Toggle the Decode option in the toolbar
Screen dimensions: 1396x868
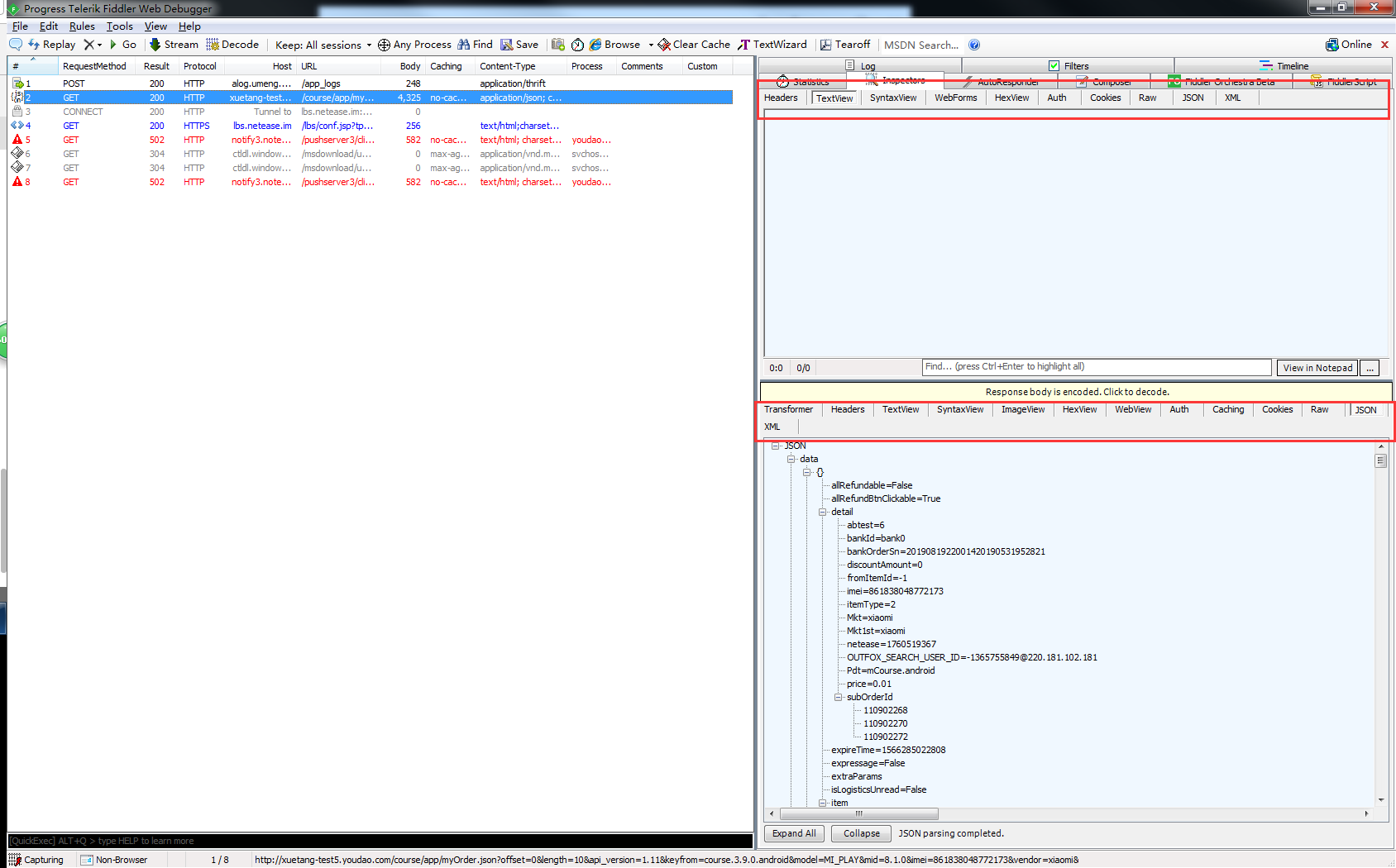coord(232,45)
